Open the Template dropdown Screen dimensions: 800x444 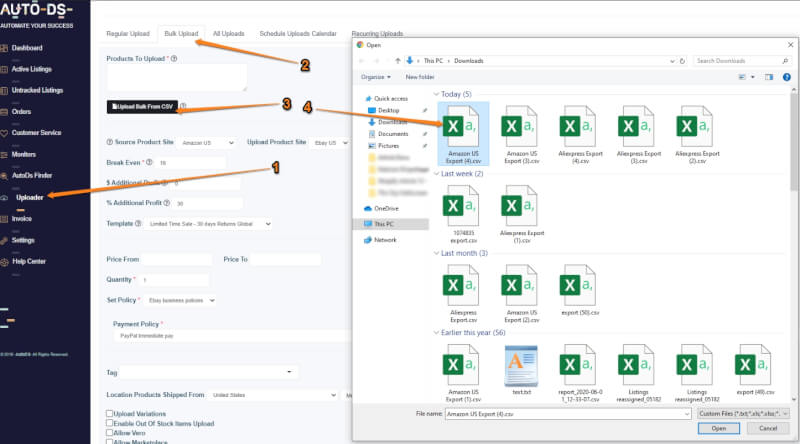point(209,224)
